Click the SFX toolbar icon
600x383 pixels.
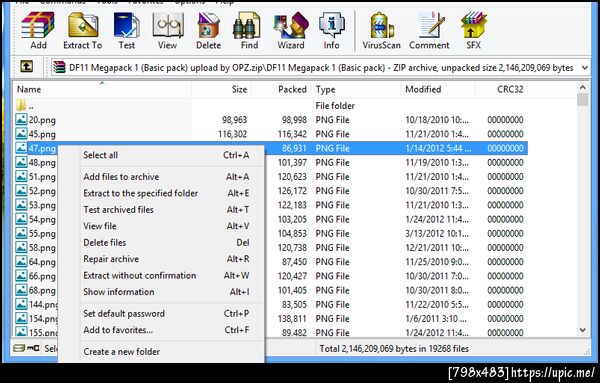473,31
